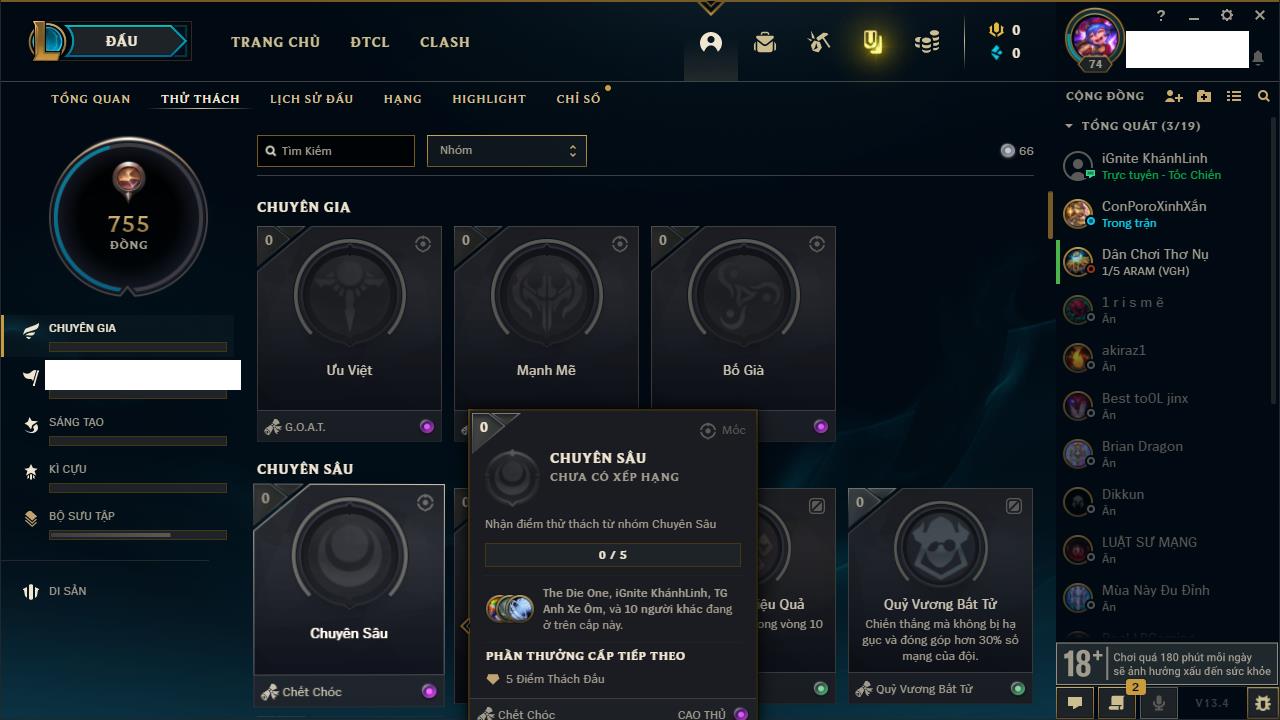Open the client settings gear icon
Image resolution: width=1280 pixels, height=720 pixels.
[x=1227, y=15]
